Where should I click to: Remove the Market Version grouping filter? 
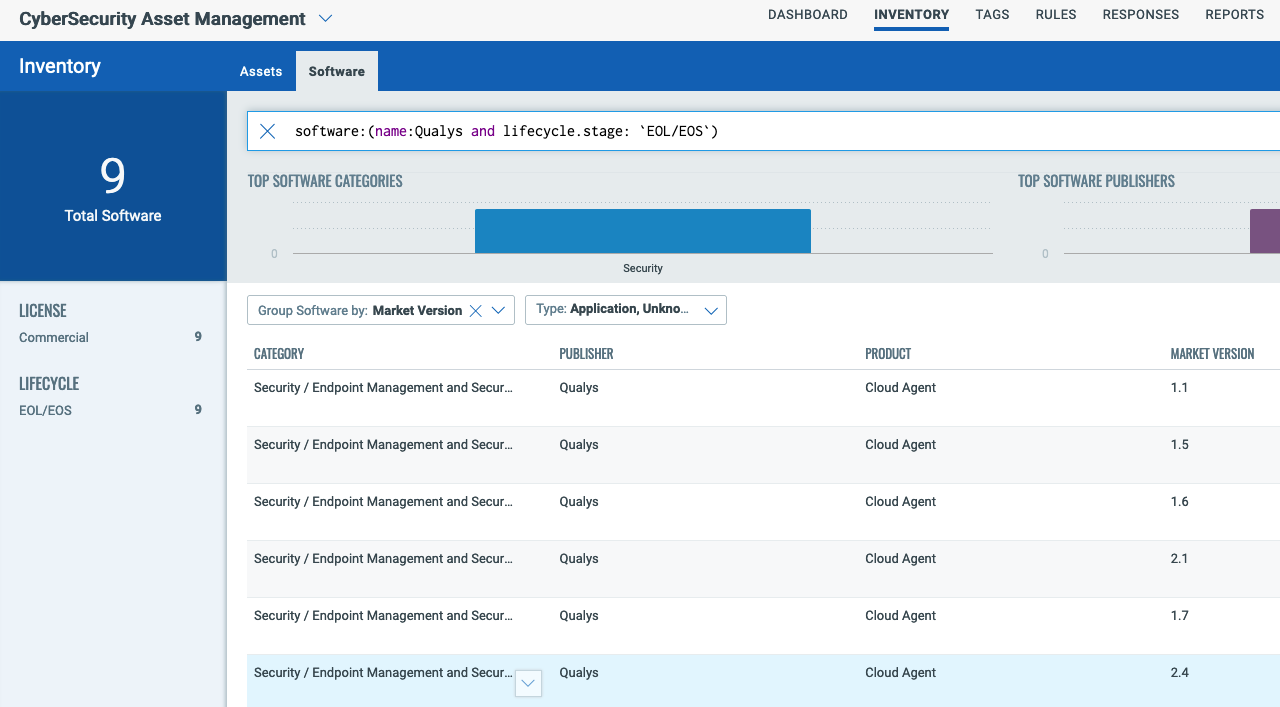[474, 310]
